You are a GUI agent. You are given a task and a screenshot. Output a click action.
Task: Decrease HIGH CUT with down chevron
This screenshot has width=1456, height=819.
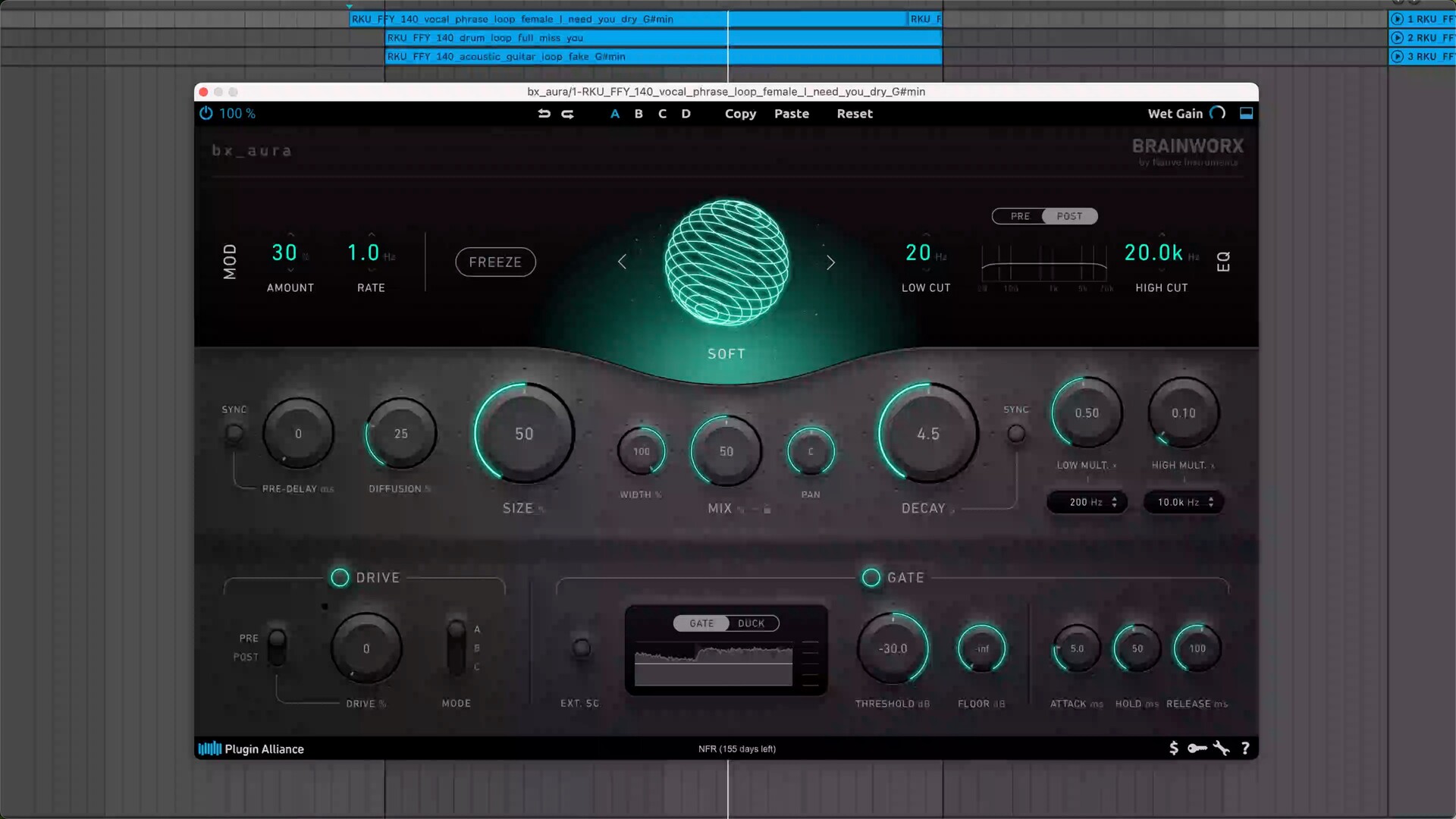[x=1162, y=270]
